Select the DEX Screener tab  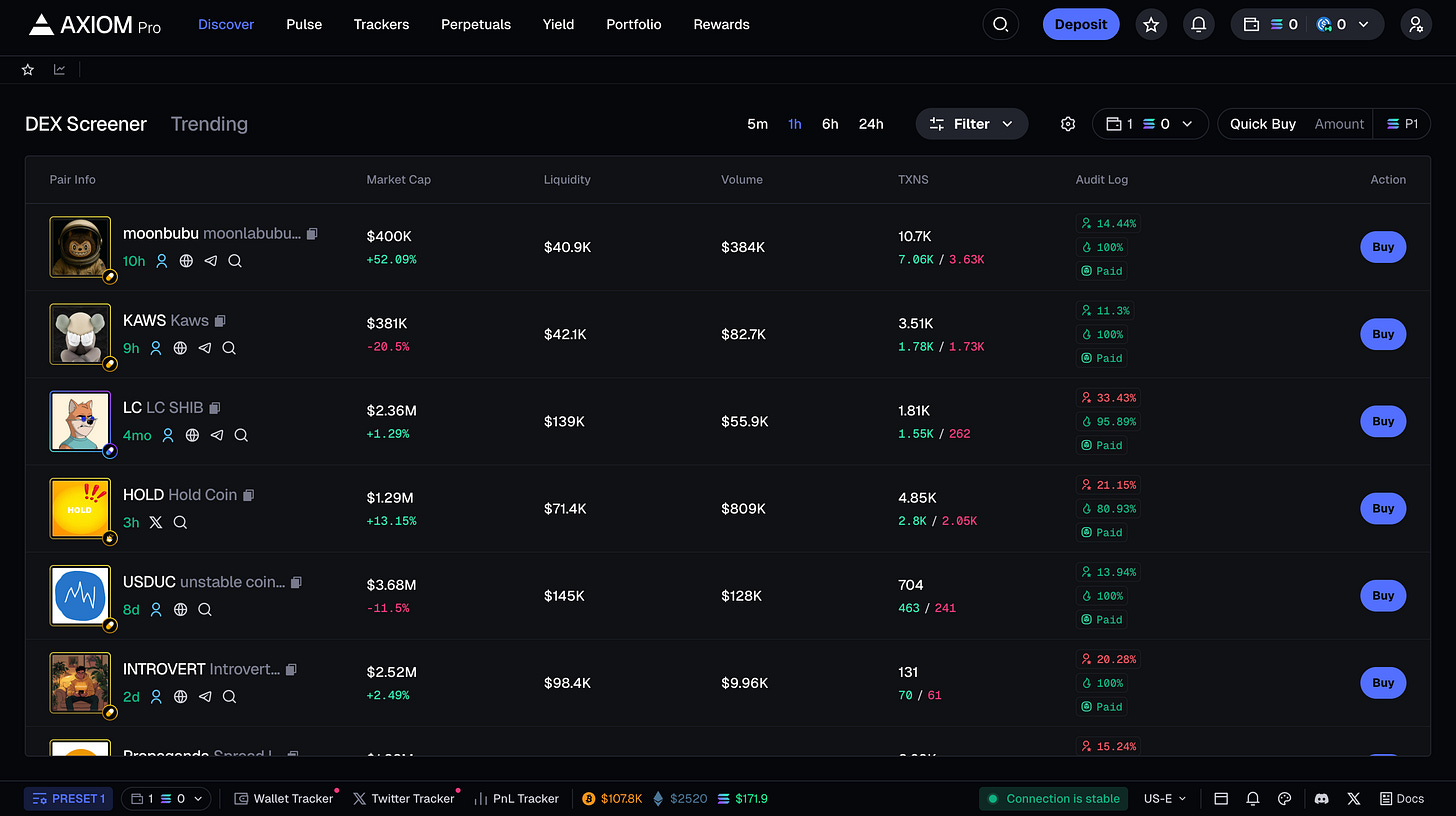click(86, 124)
